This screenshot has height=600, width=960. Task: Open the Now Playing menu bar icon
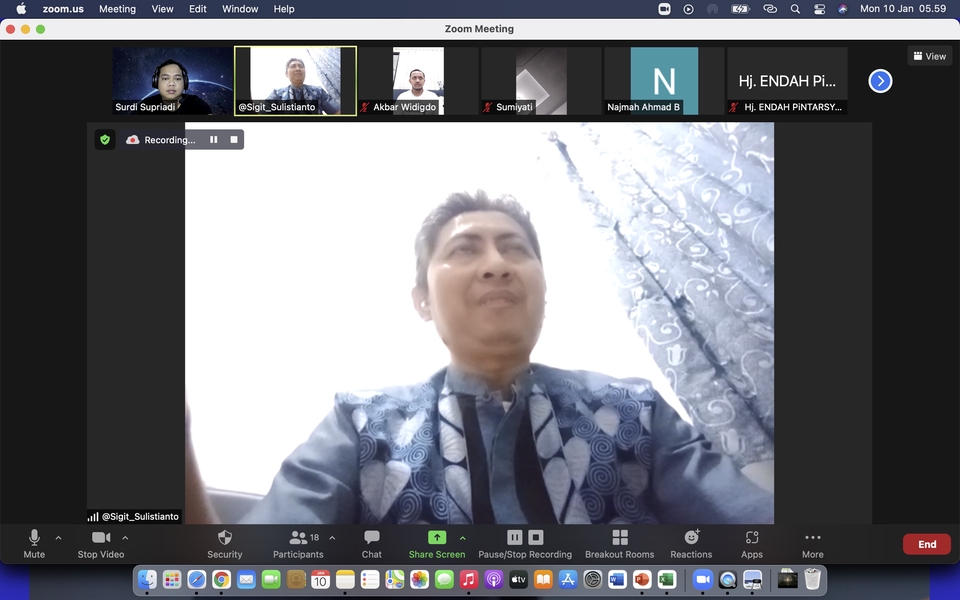(689, 9)
